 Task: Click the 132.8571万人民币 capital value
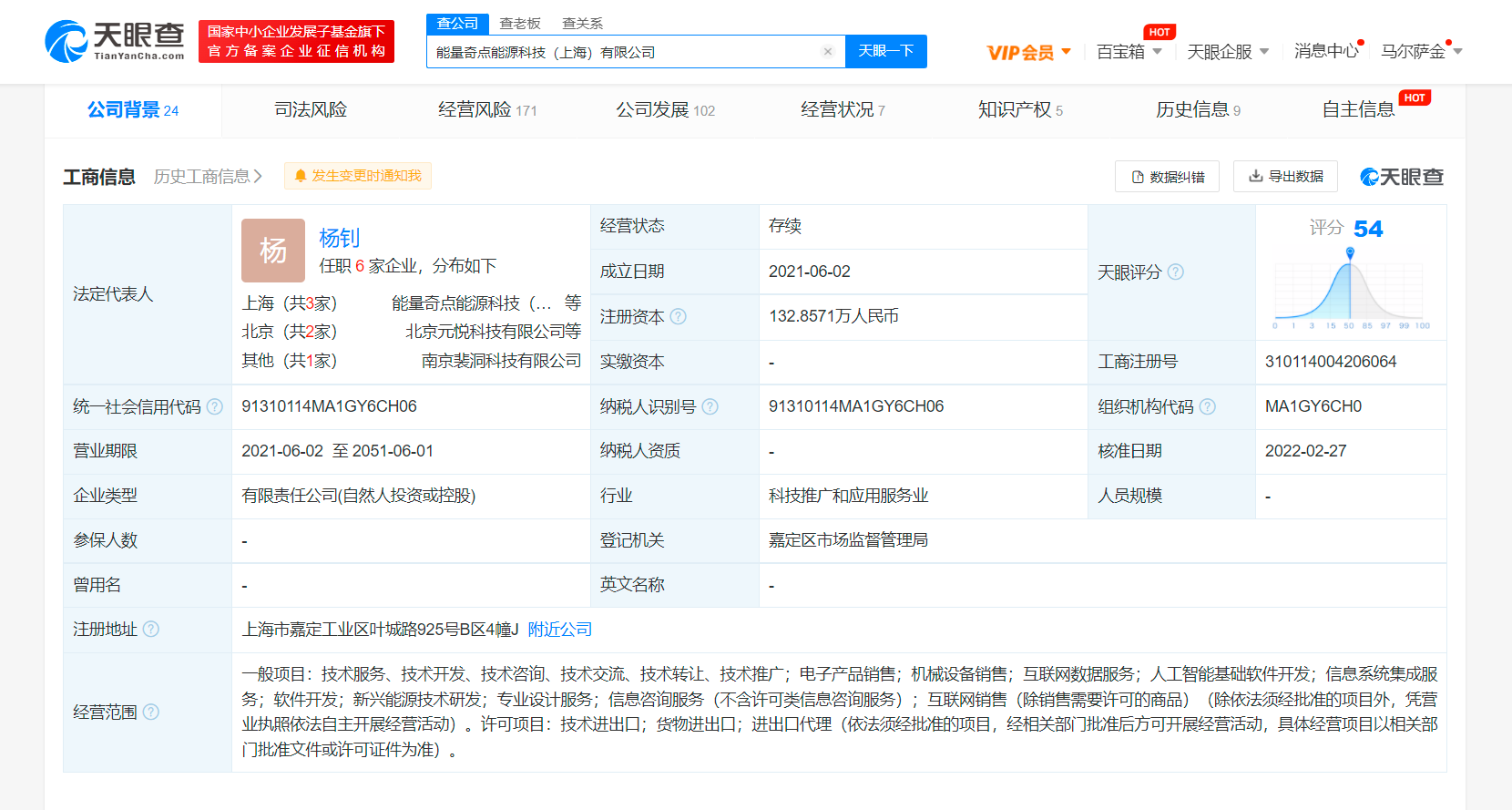point(833,316)
